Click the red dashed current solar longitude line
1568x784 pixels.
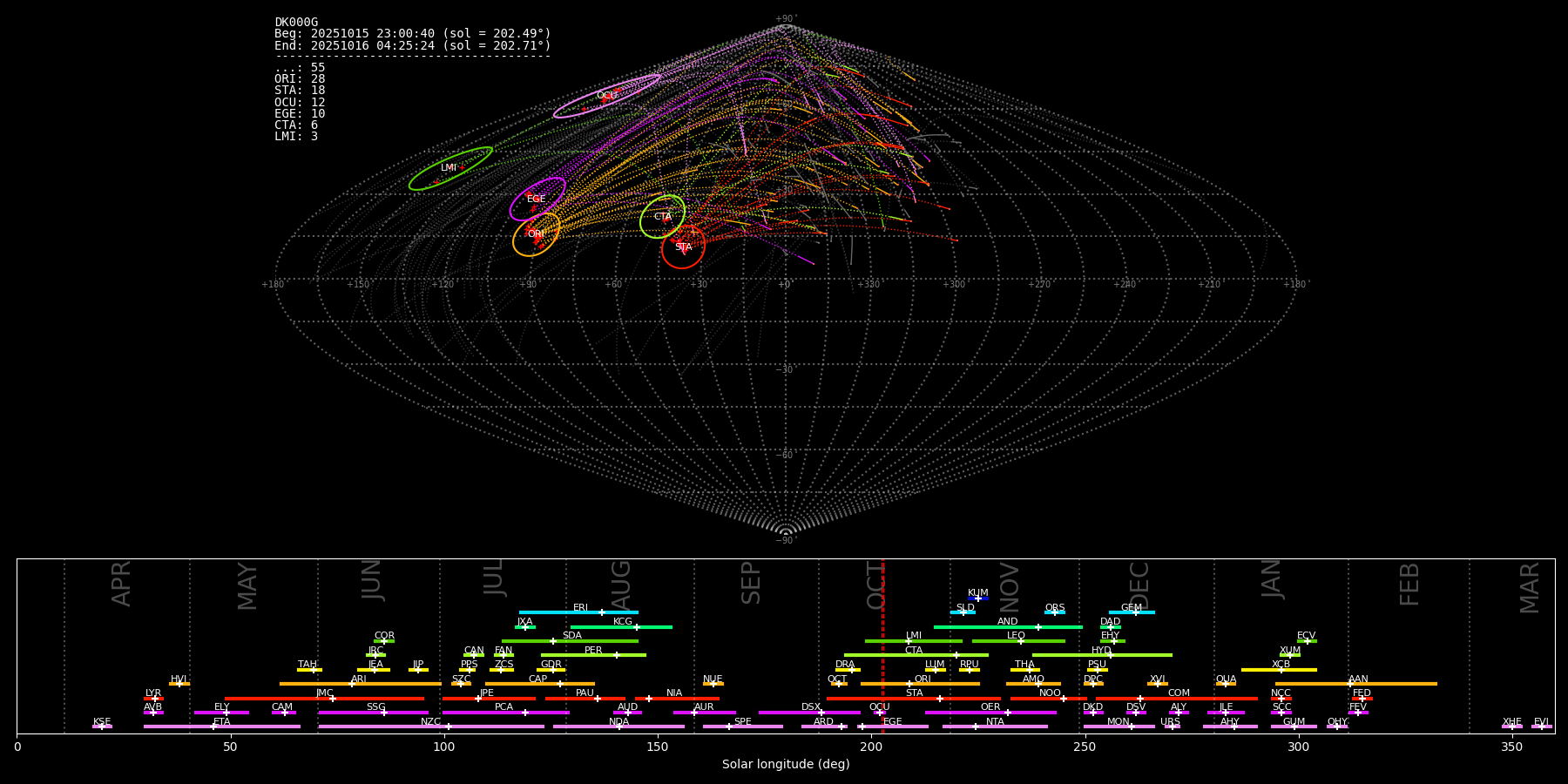point(882,645)
